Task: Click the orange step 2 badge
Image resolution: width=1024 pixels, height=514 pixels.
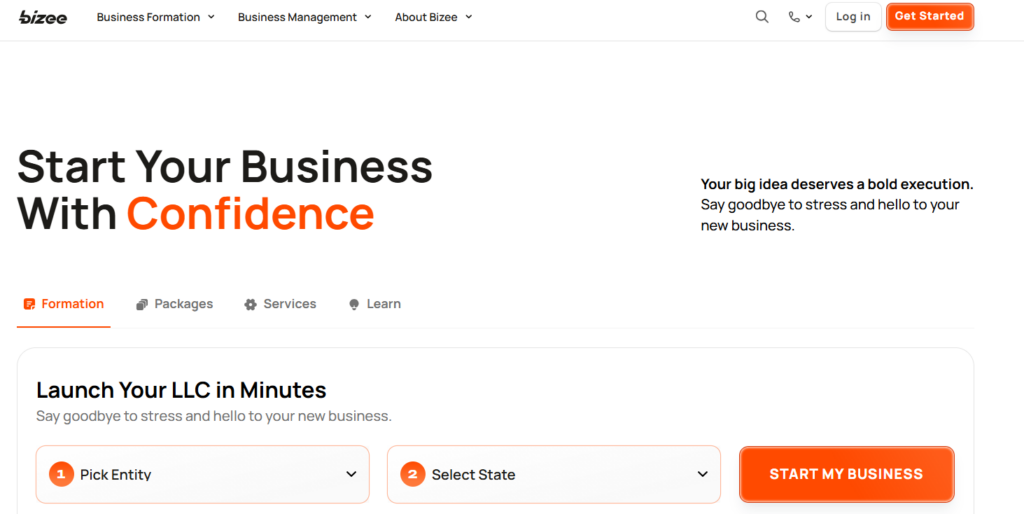Action: coord(412,474)
